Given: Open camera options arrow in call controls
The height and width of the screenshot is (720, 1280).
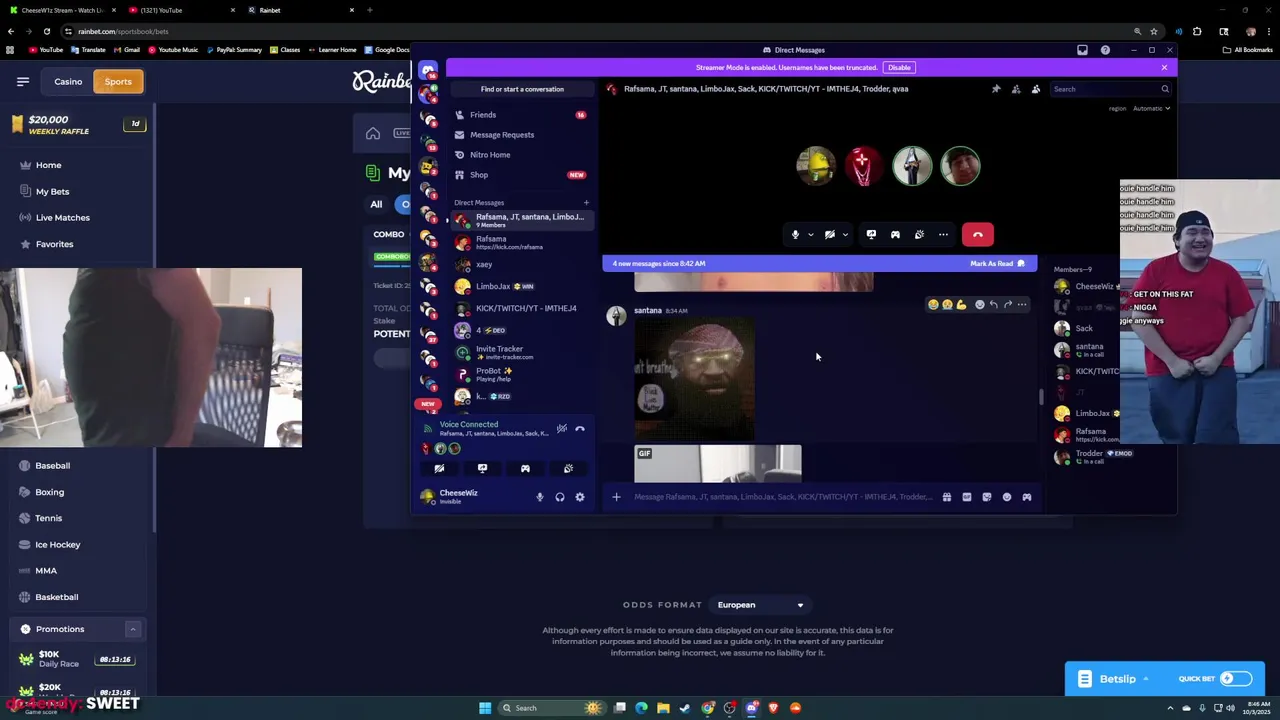Looking at the screenshot, I should coord(845,235).
